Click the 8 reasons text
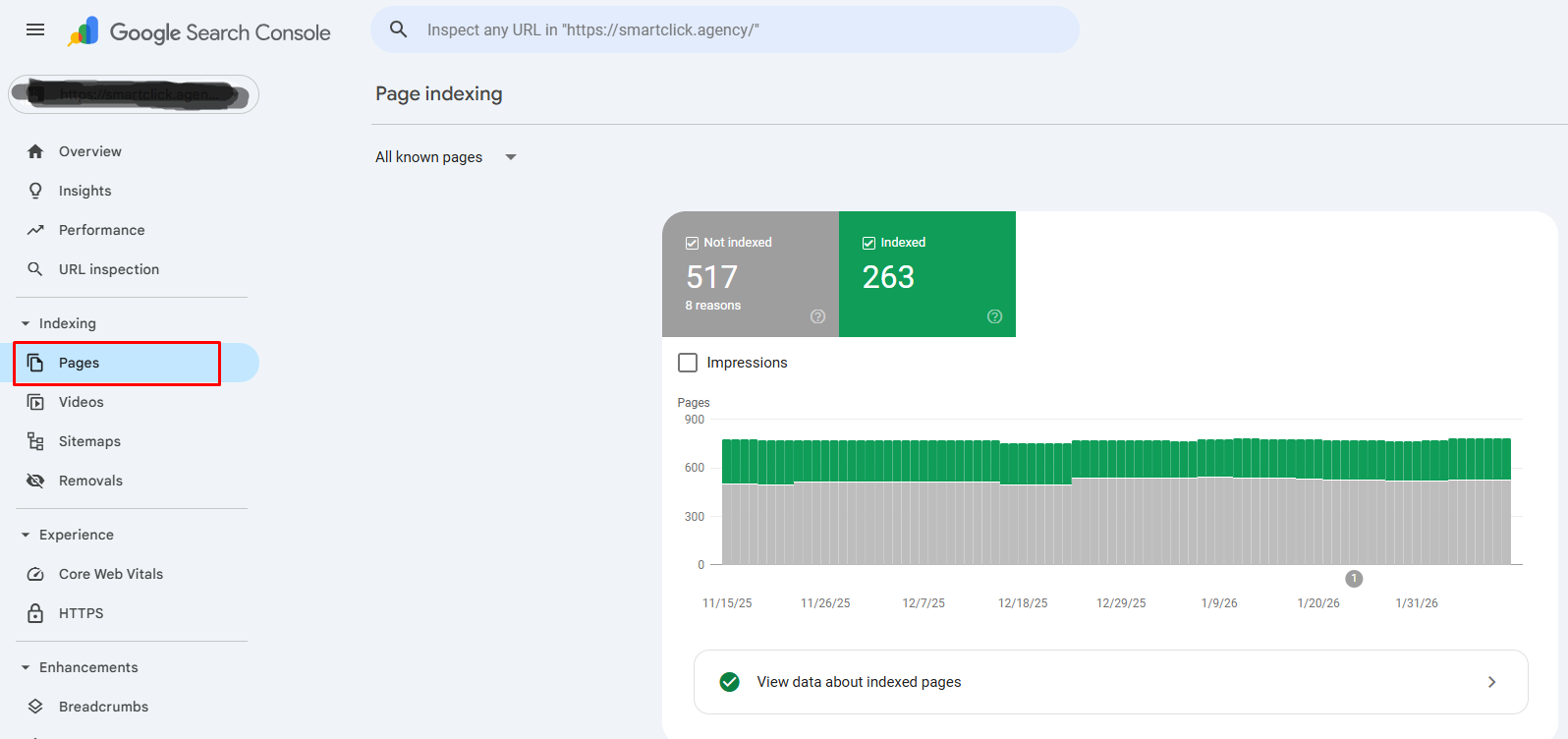 click(713, 306)
